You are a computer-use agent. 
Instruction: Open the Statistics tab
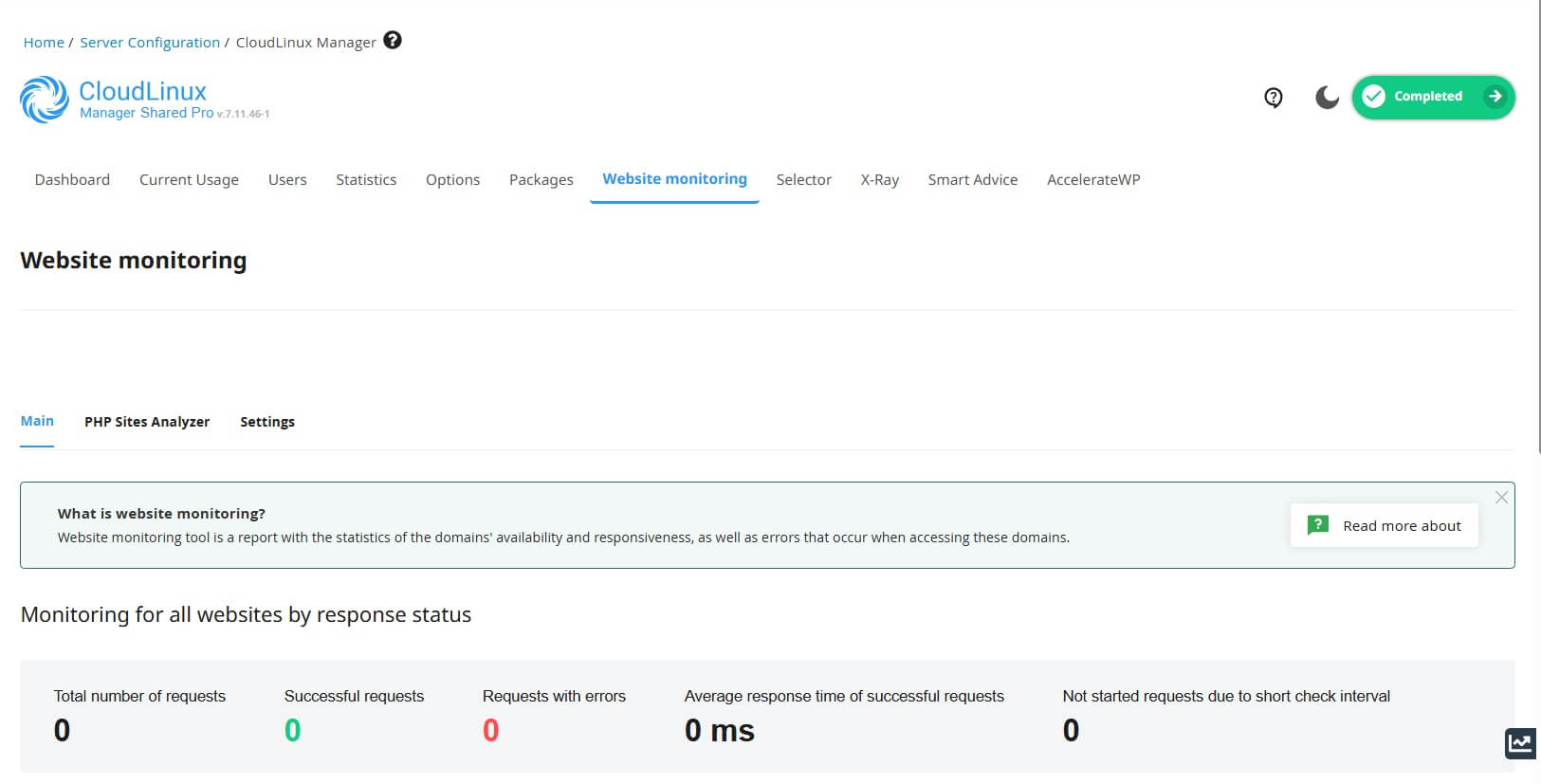366,179
